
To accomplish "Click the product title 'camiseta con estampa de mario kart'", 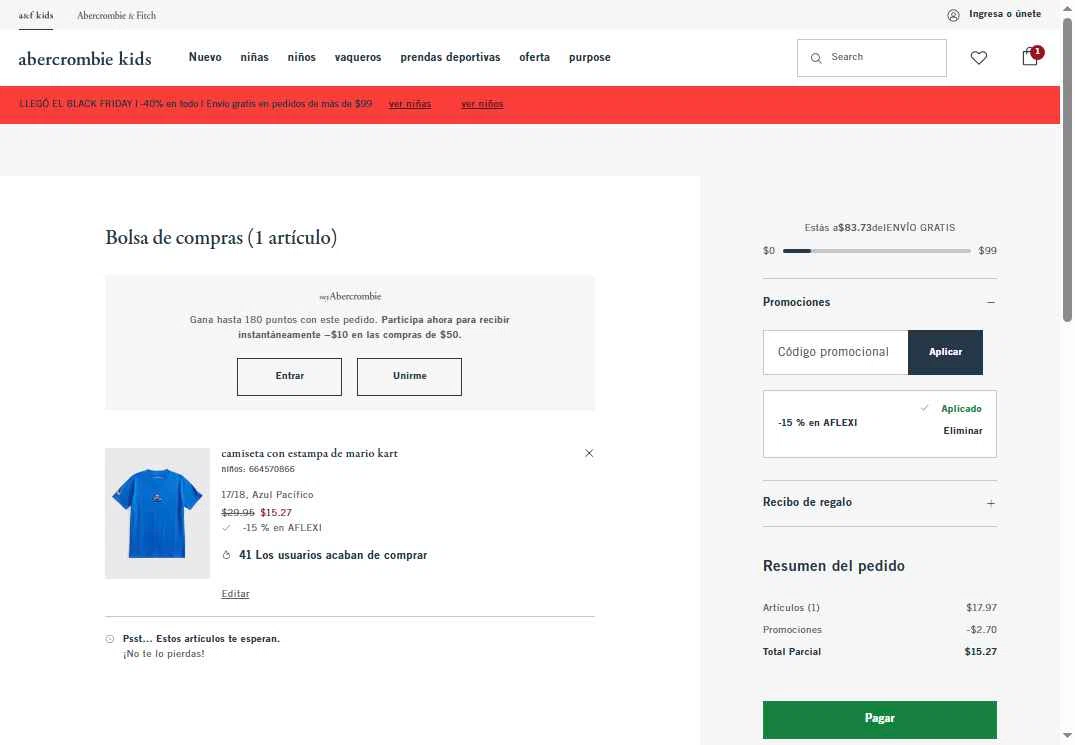I will pyautogui.click(x=309, y=453).
